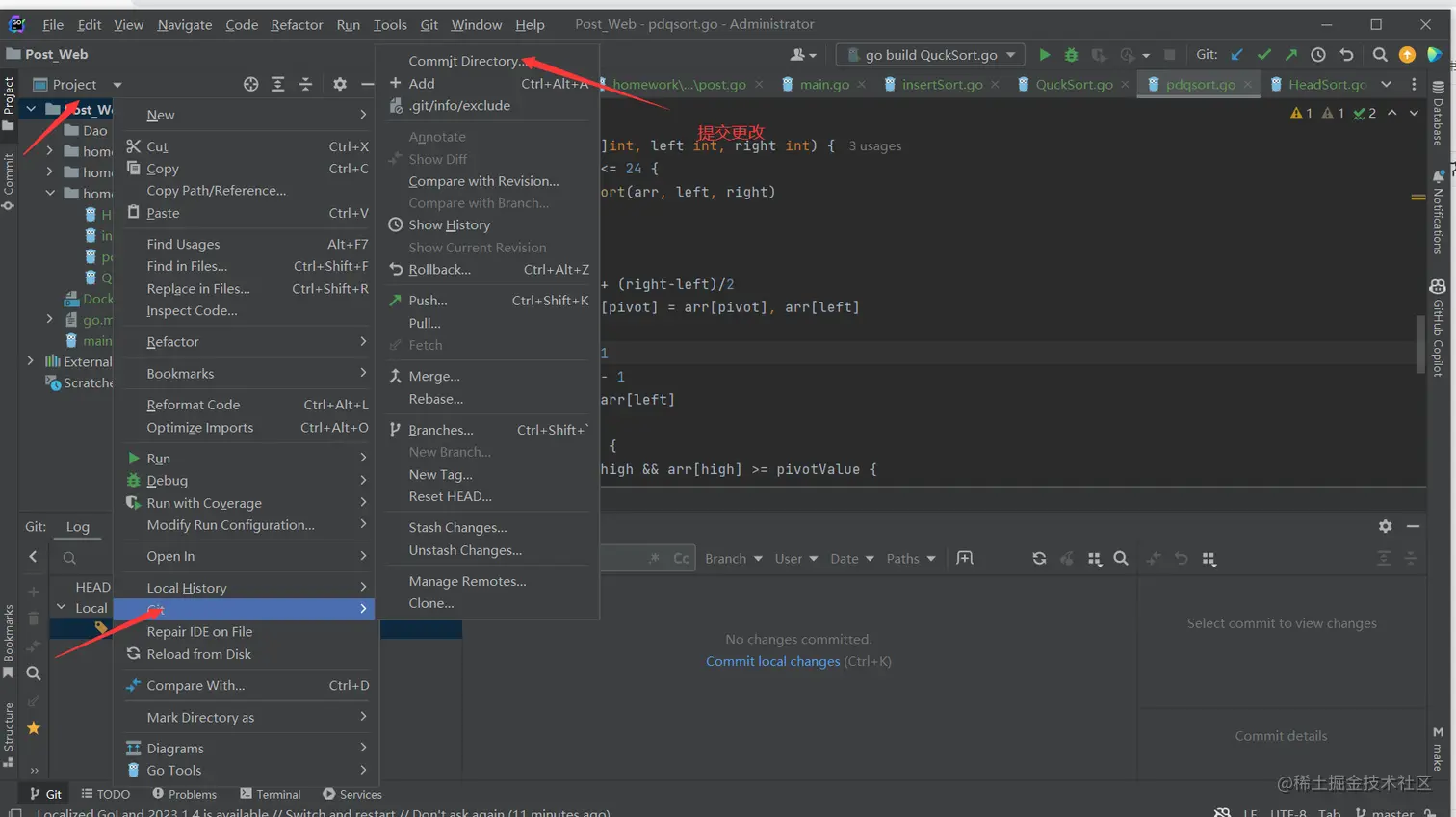Click the yellow favorite star in branches pane
This screenshot has height=817, width=1456.
pyautogui.click(x=33, y=728)
